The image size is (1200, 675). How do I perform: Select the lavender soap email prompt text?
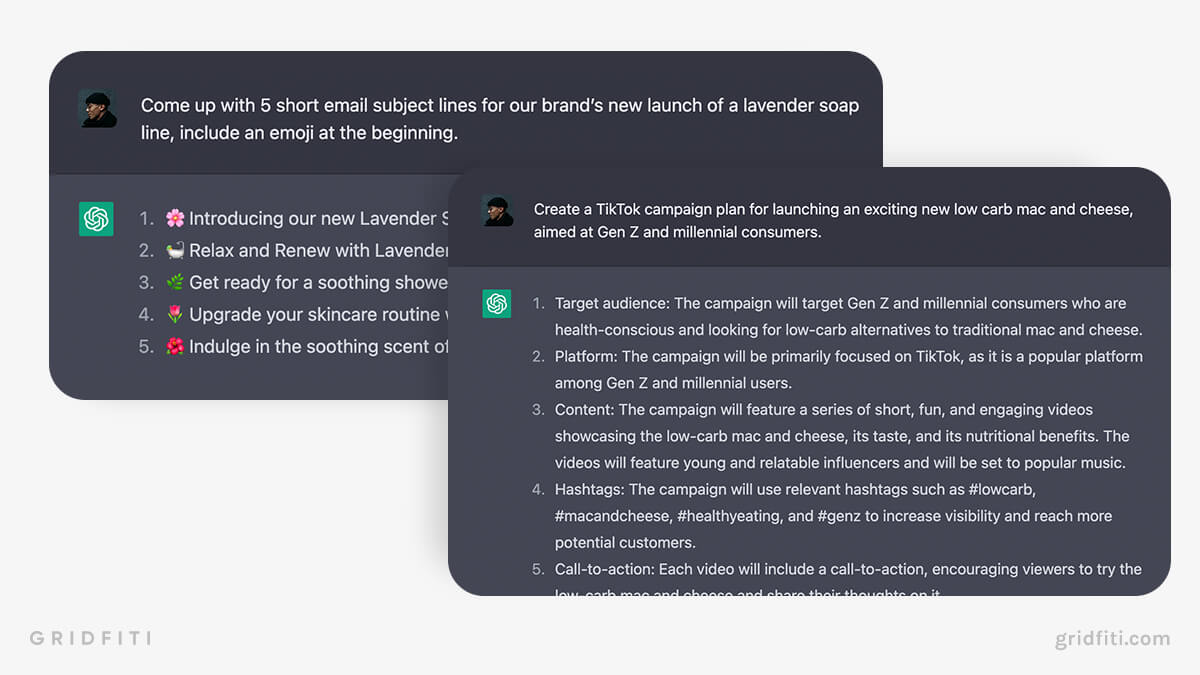coord(500,119)
